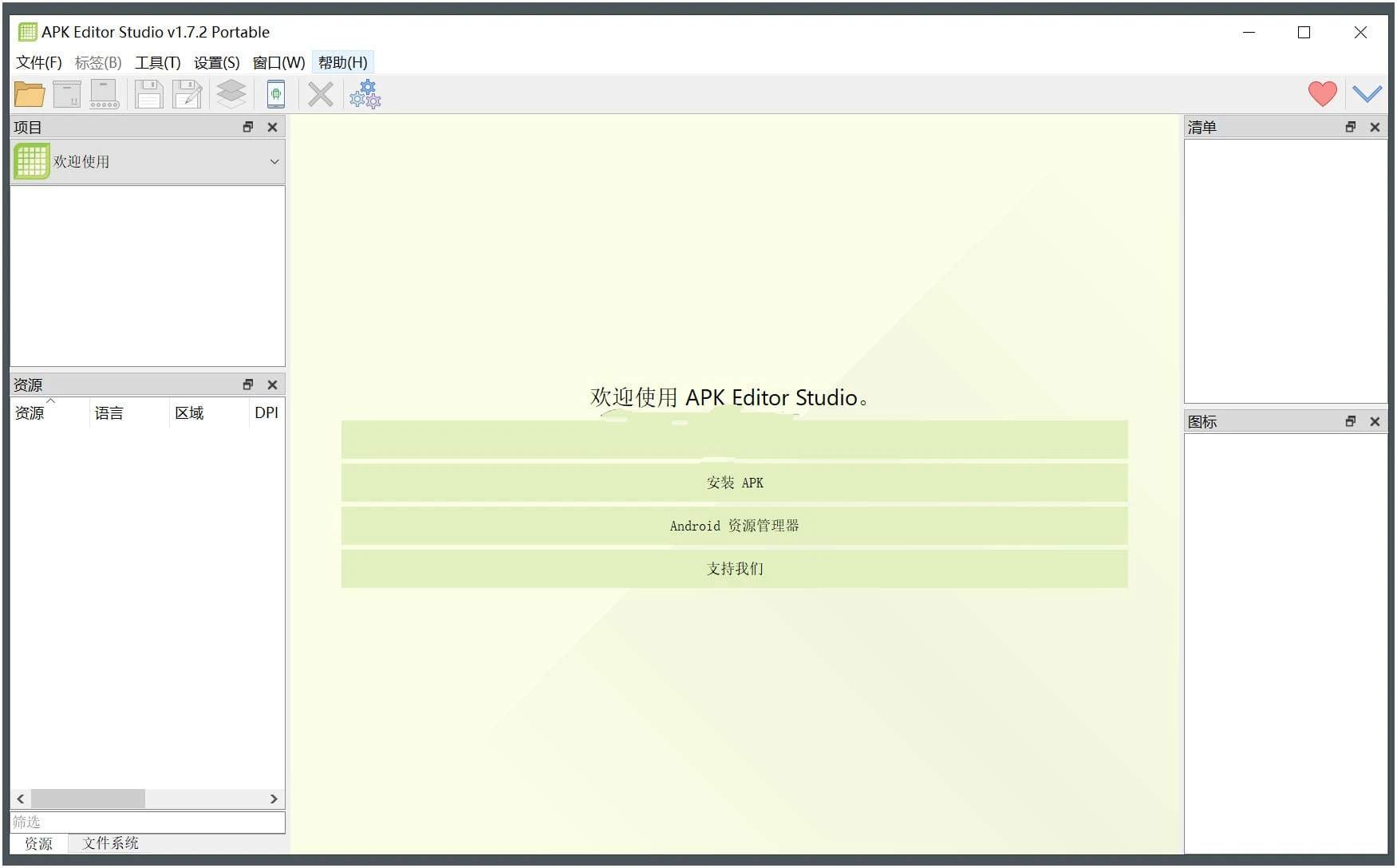Open the 工具(T) menu

point(158,62)
